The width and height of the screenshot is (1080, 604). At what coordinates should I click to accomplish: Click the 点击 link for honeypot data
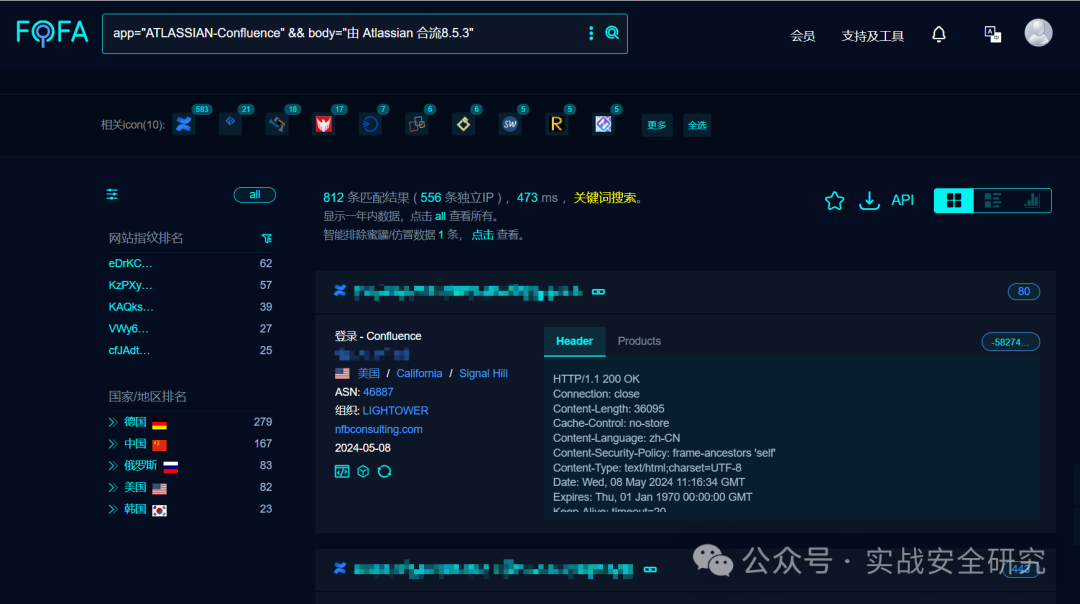(x=482, y=235)
